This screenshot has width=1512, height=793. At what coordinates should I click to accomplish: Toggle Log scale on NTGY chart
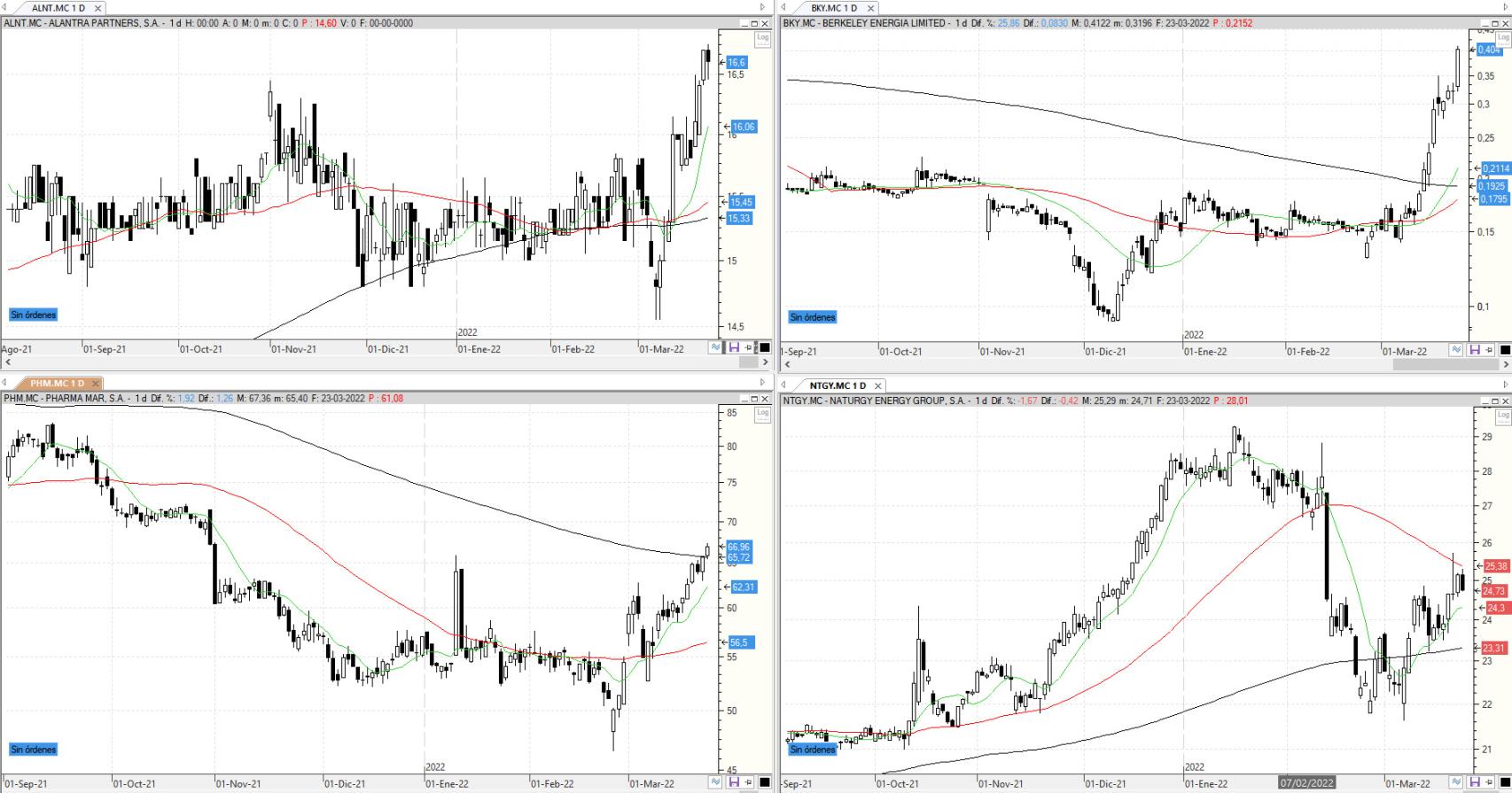(x=1503, y=415)
